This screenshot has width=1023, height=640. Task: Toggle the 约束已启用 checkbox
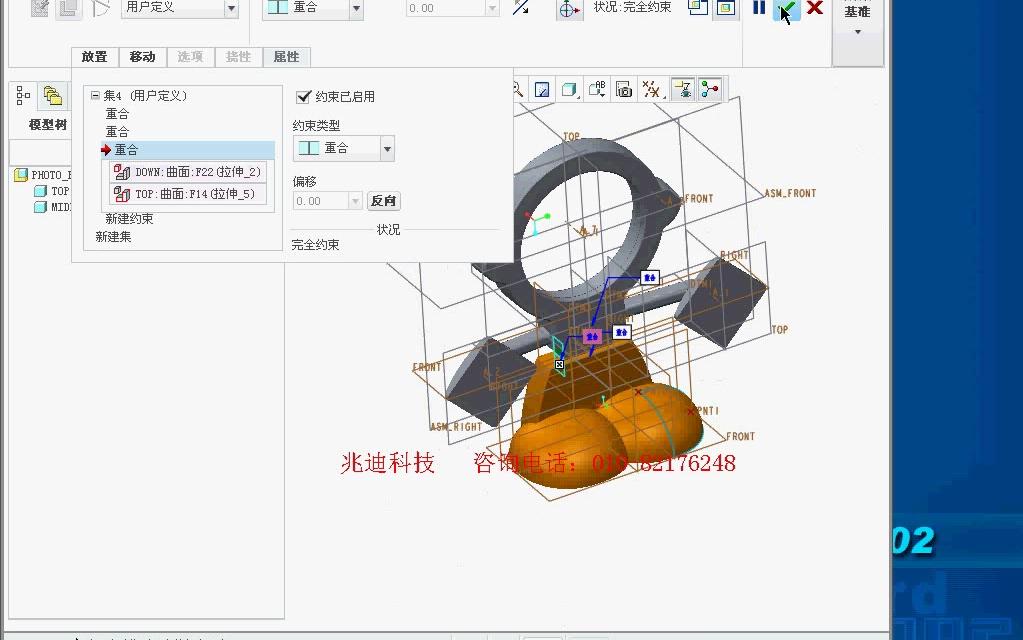click(x=302, y=97)
